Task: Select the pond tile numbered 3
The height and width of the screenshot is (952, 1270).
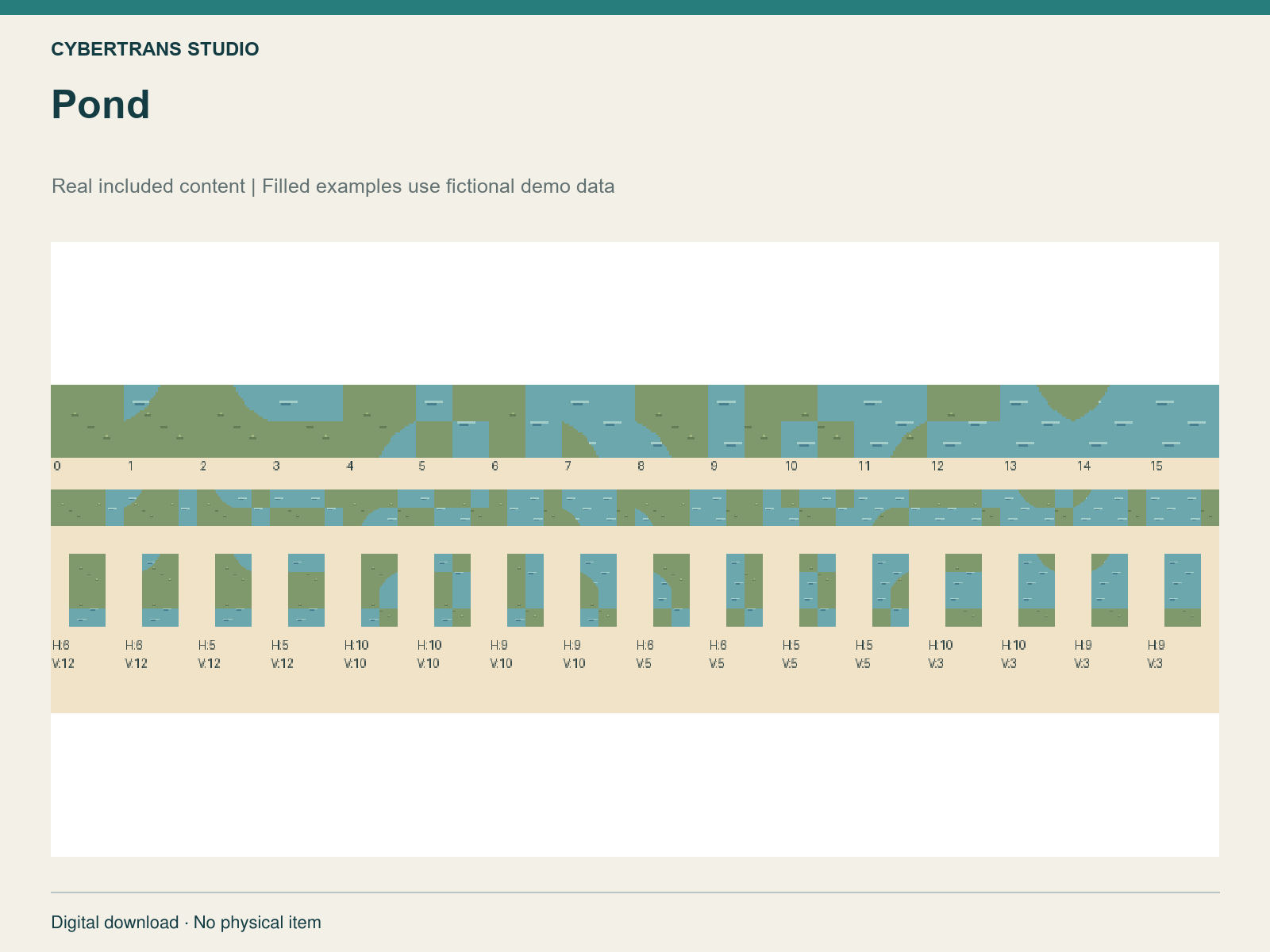Action: click(x=306, y=421)
